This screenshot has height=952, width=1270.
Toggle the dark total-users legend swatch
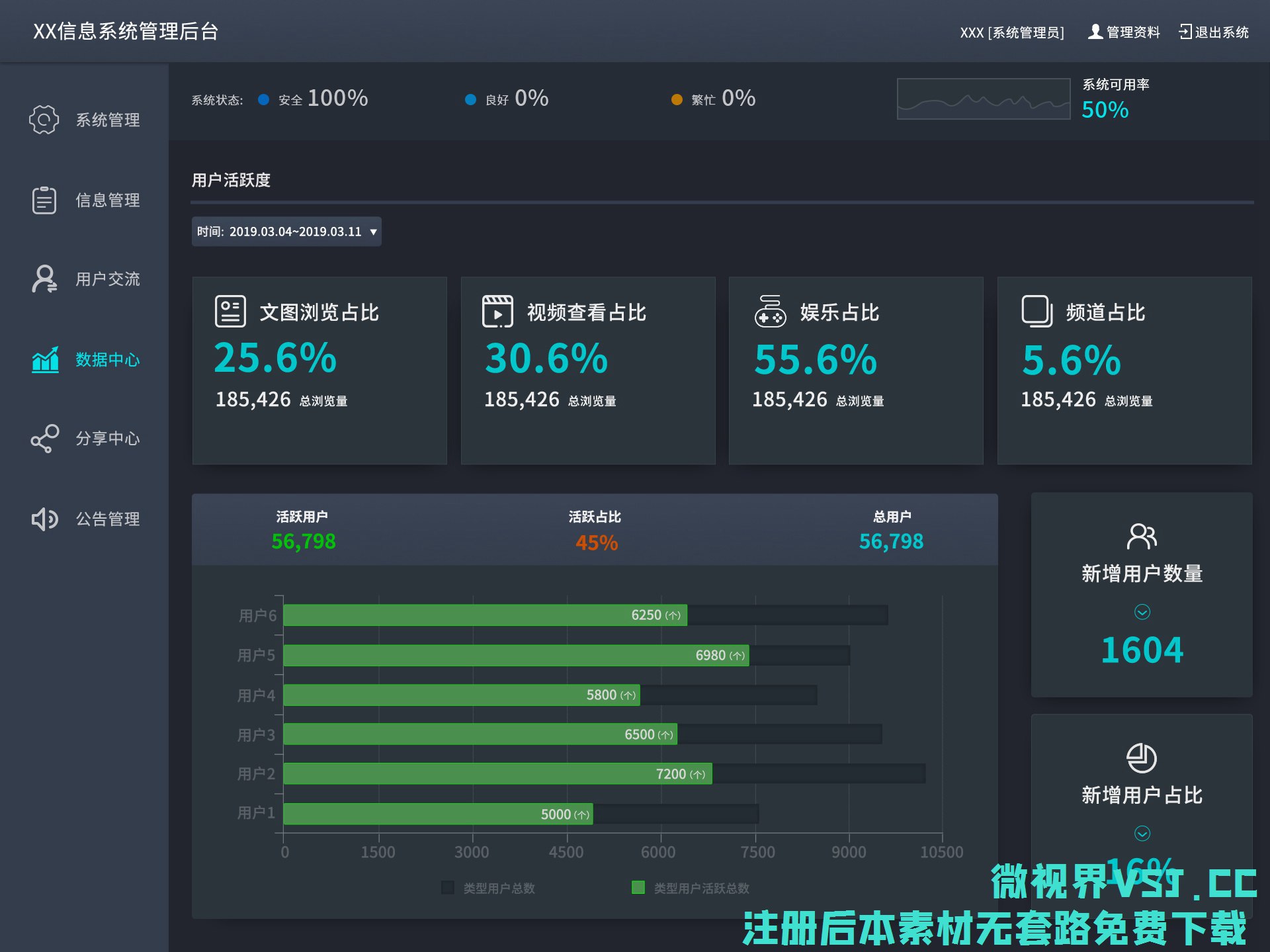(x=448, y=888)
